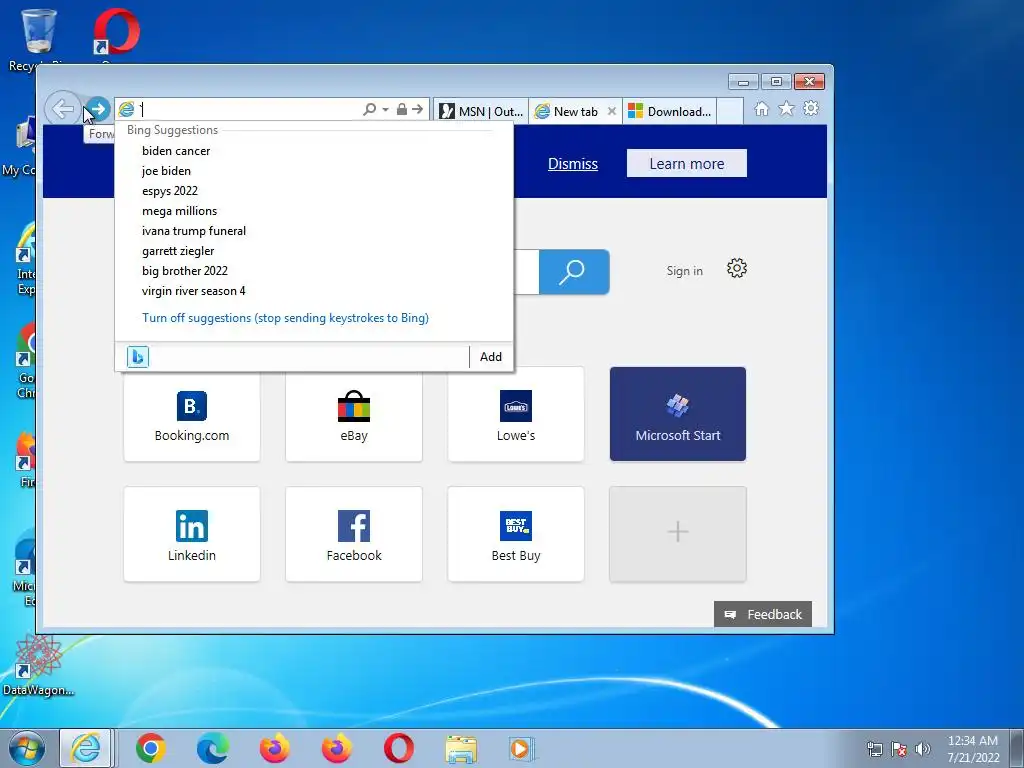Open the Facebook tile
1024x768 pixels.
(354, 534)
